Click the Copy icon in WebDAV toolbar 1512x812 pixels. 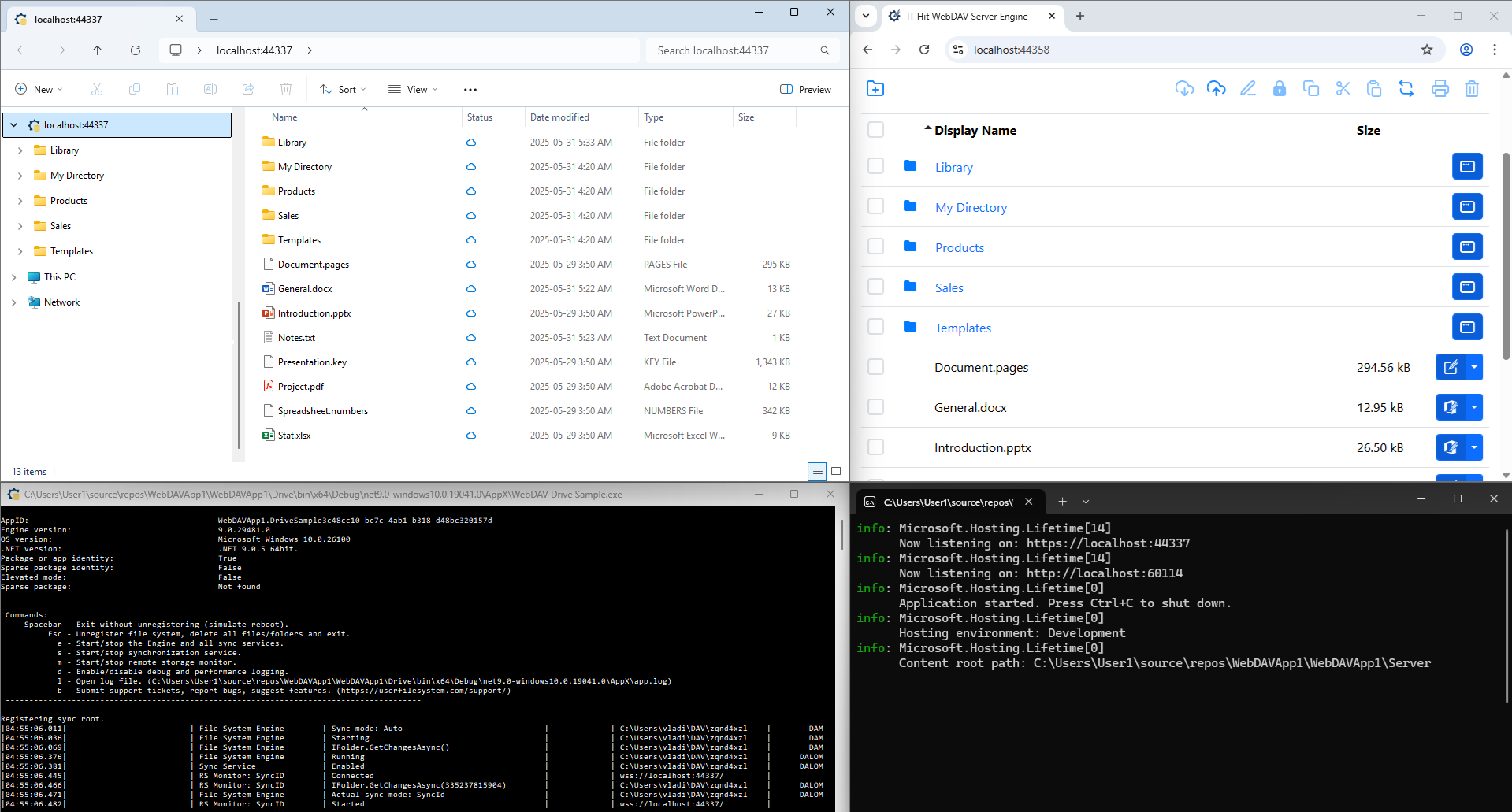1311,88
